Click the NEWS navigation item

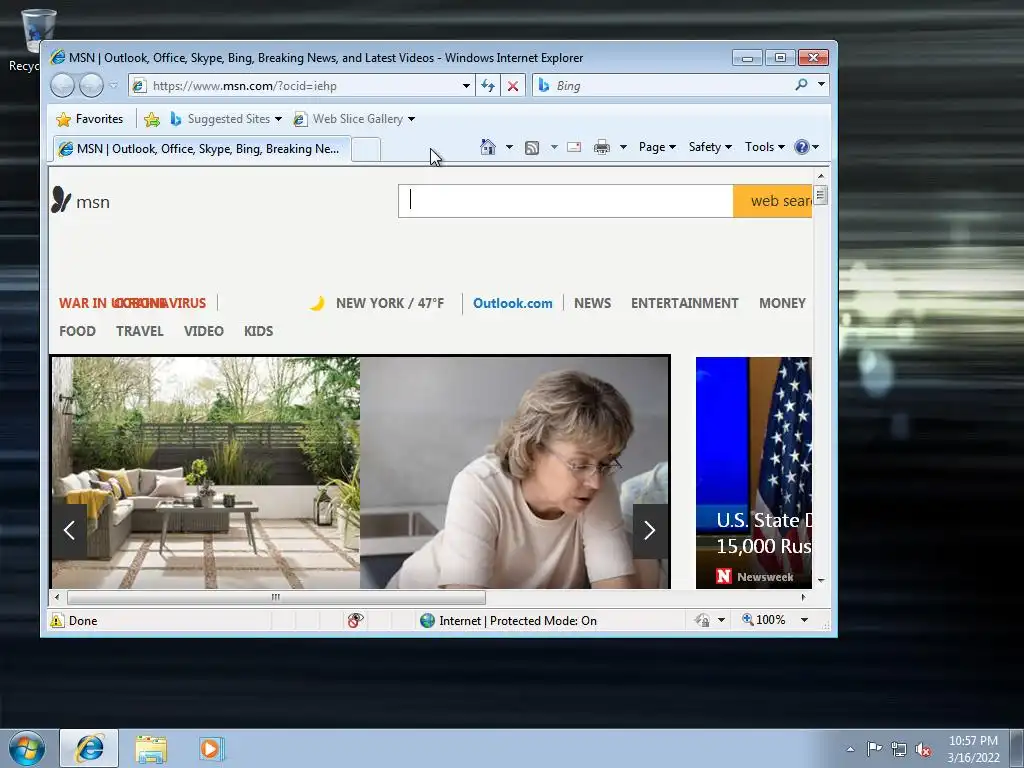click(592, 303)
